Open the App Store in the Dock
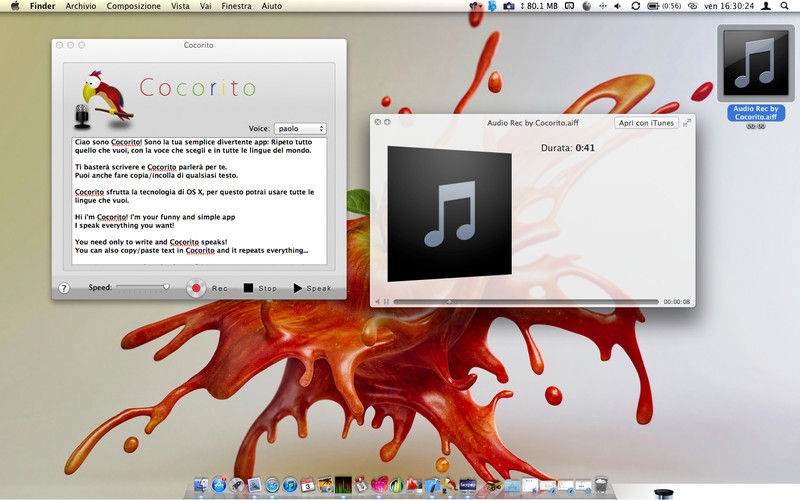Viewport: 800px width, 500px height. [219, 485]
